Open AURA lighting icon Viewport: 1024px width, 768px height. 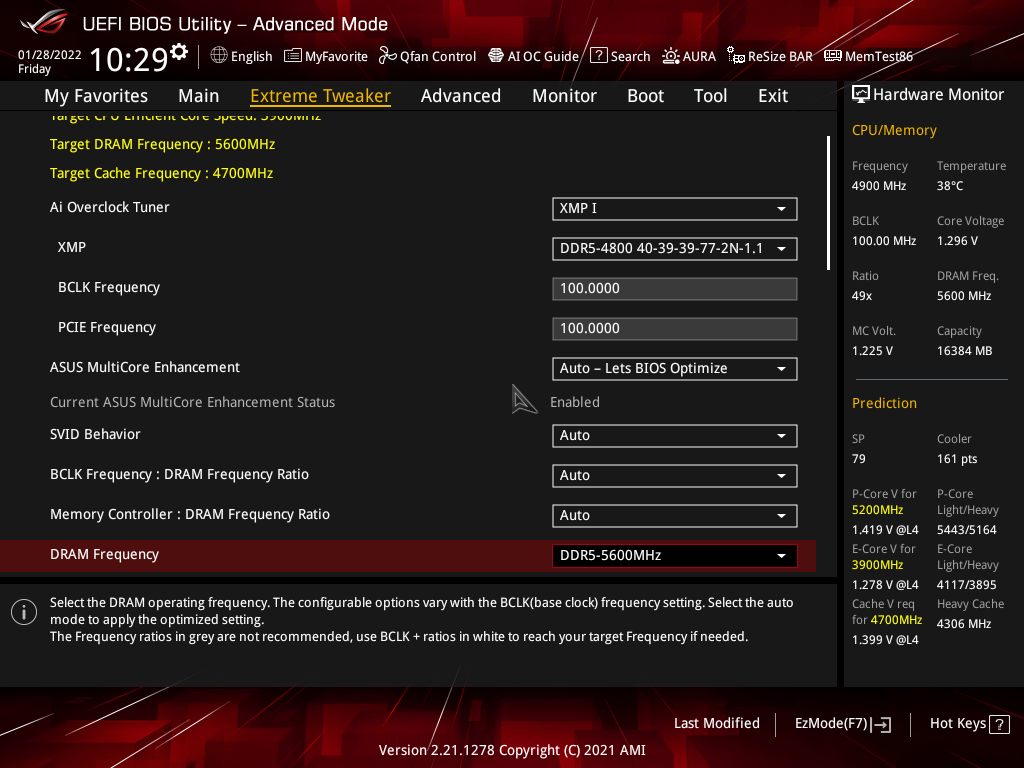point(671,56)
